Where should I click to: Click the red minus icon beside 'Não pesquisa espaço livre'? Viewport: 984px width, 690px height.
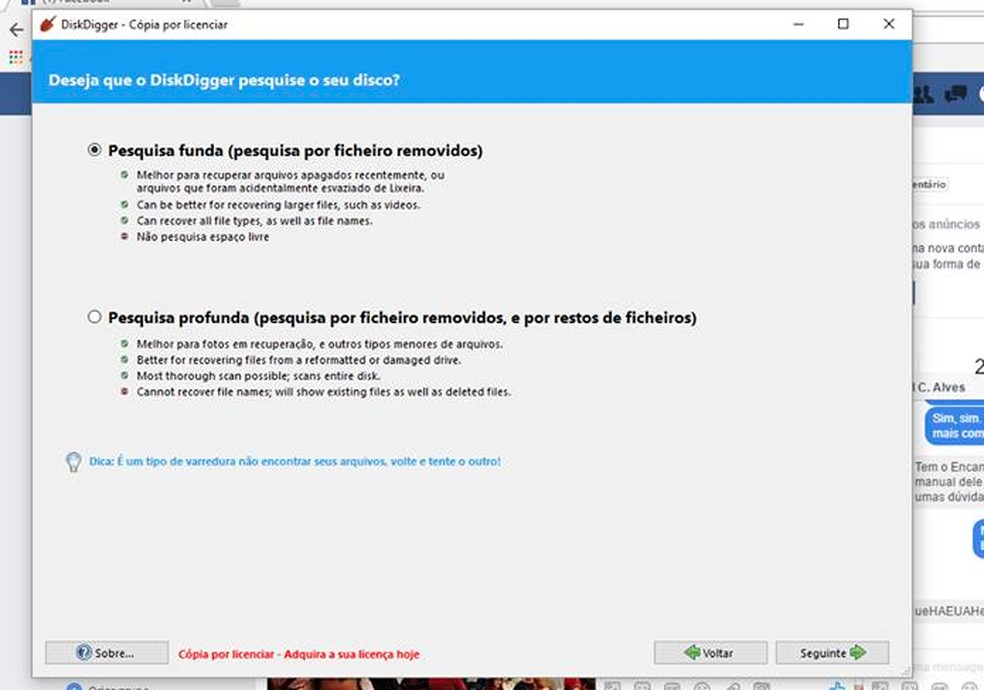[122, 237]
